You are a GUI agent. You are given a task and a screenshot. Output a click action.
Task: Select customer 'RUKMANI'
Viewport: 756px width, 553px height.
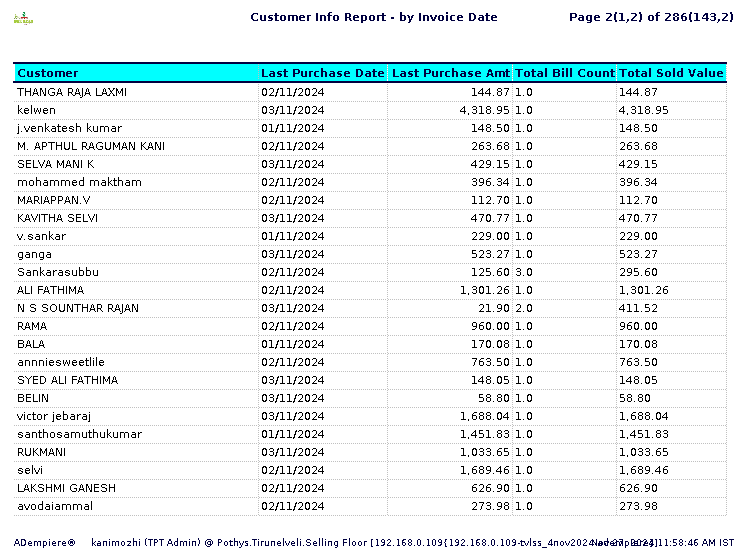click(x=41, y=452)
